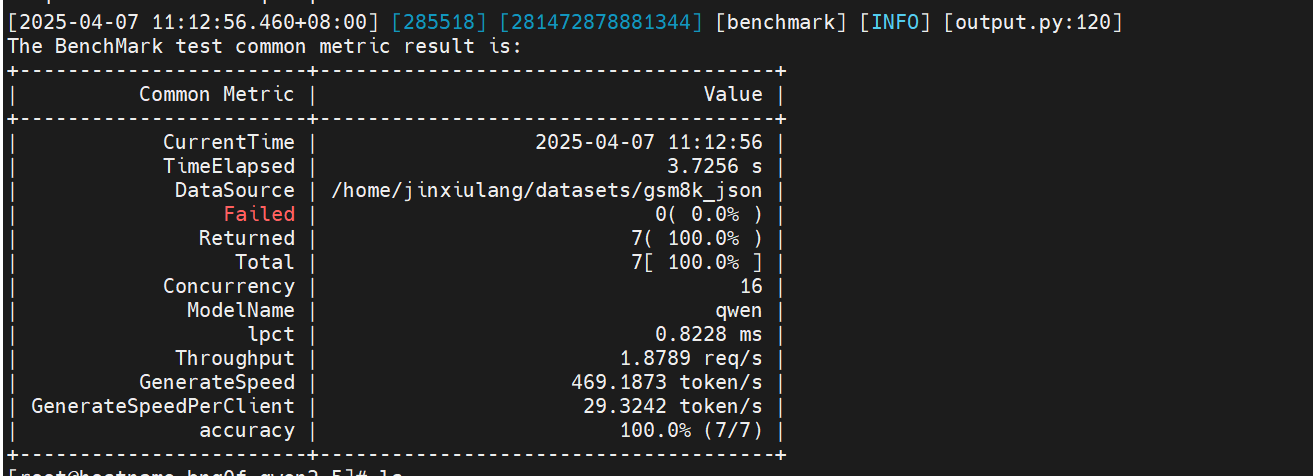1313x476 pixels.
Task: Click the output.py:120 source reference
Action: [x=1033, y=22]
